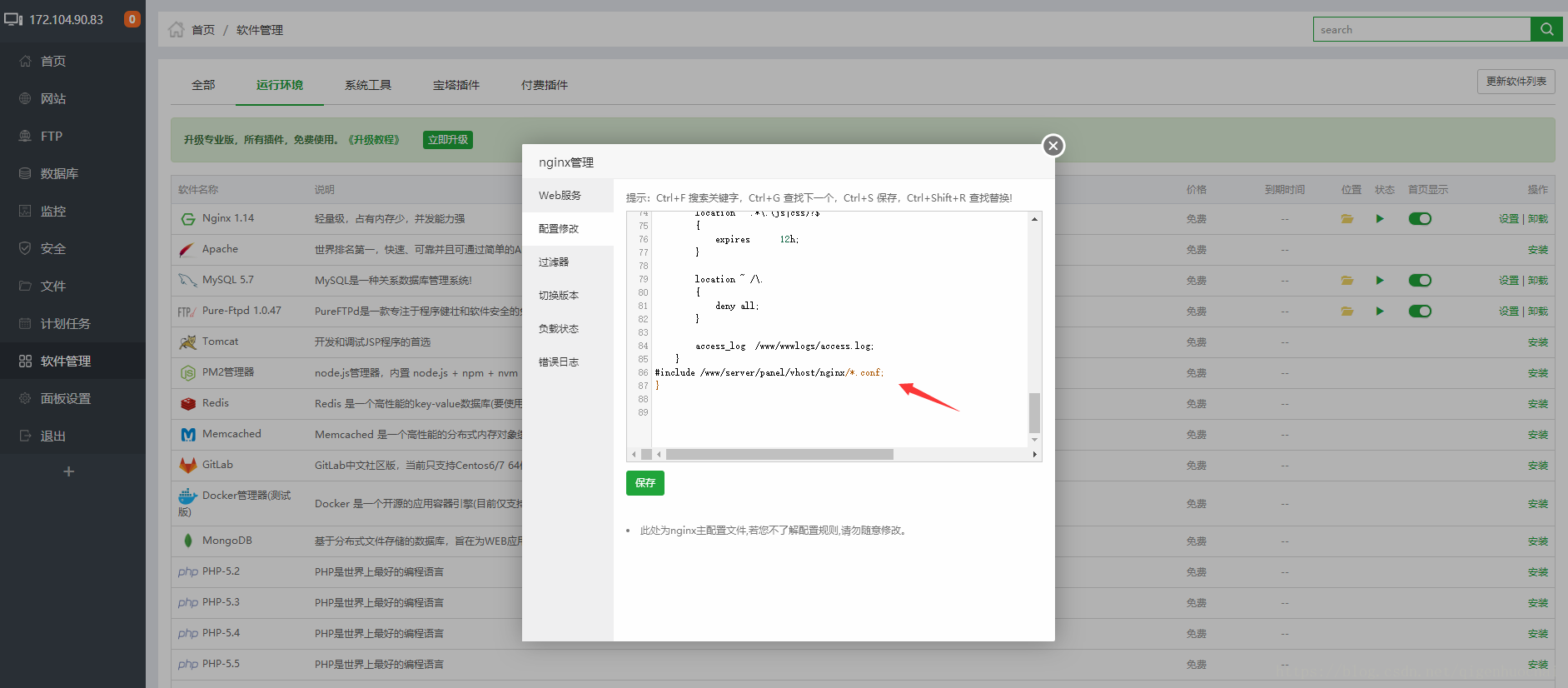This screenshot has height=688, width=1568.
Task: Click the 立即升级 button
Action: coord(448,140)
